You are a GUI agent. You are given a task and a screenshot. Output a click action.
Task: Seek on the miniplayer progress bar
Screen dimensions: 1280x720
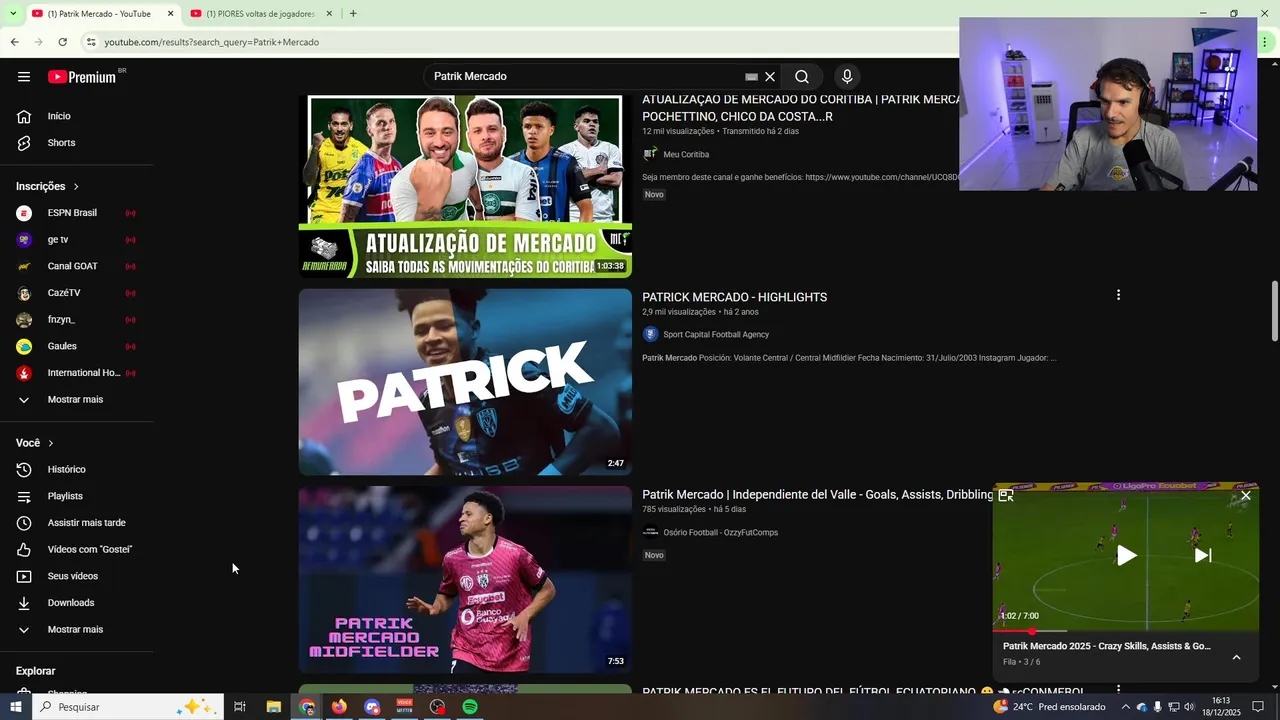[1126, 631]
